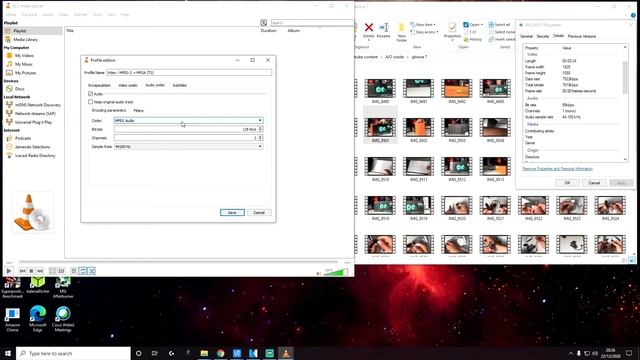Viewport: 640px width, 360px height.
Task: Click the Previous media button in VLC
Action: (x=22, y=271)
